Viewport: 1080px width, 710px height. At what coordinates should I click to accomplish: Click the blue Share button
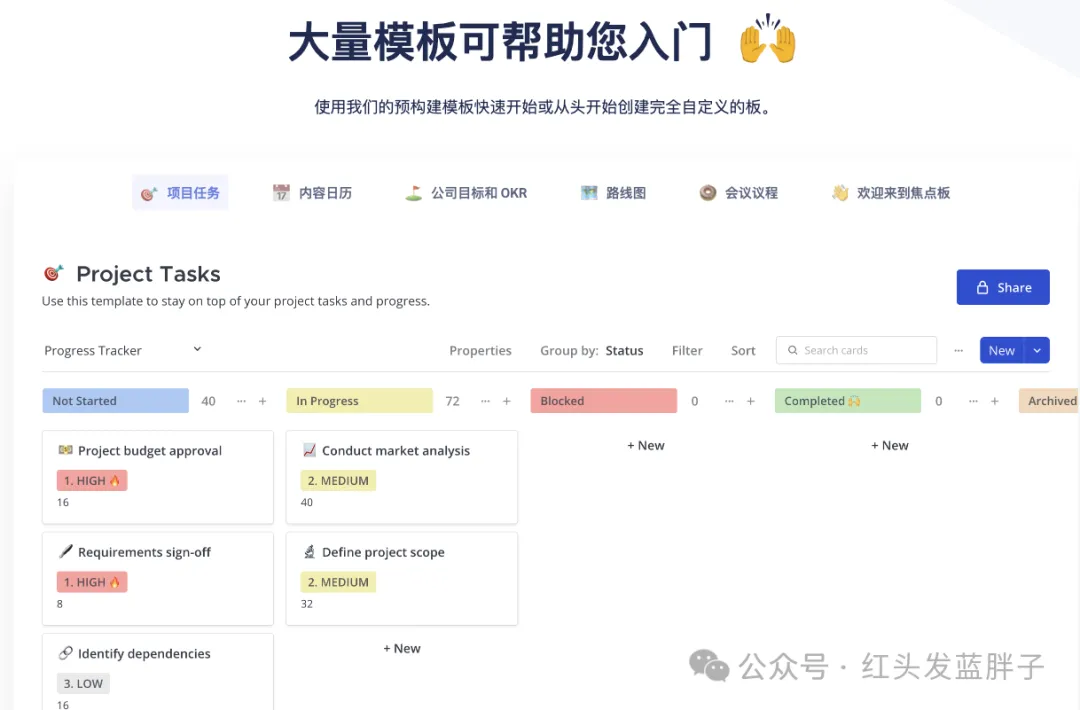point(1002,287)
